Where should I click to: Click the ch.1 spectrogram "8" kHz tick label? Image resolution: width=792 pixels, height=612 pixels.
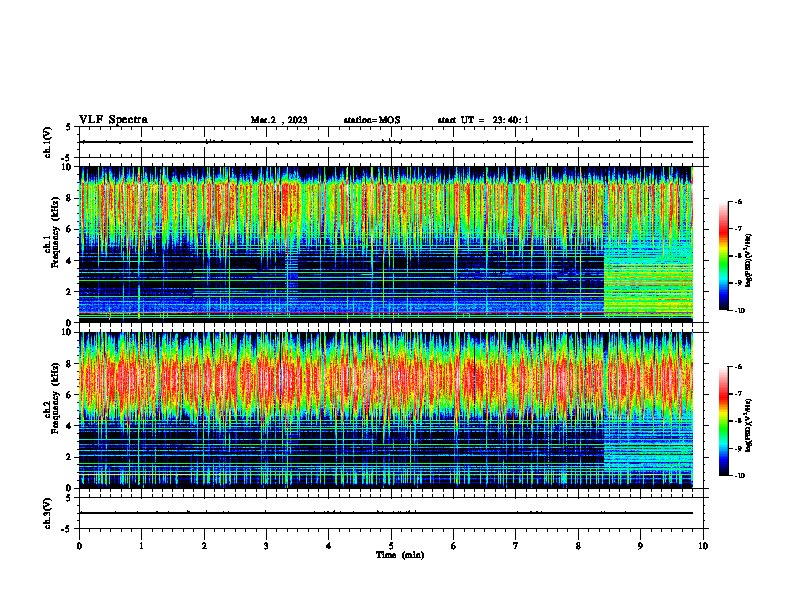[x=70, y=198]
